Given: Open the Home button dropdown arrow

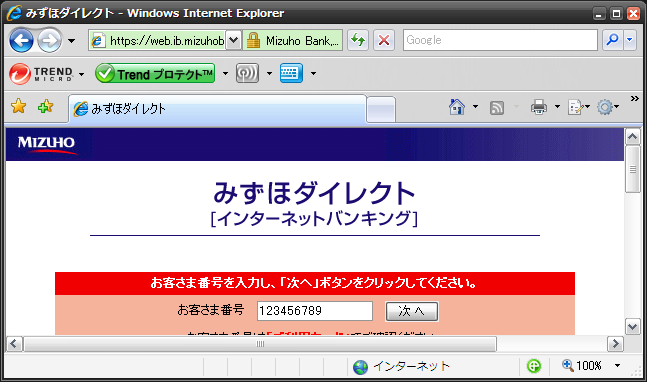Looking at the screenshot, I should click(475, 107).
